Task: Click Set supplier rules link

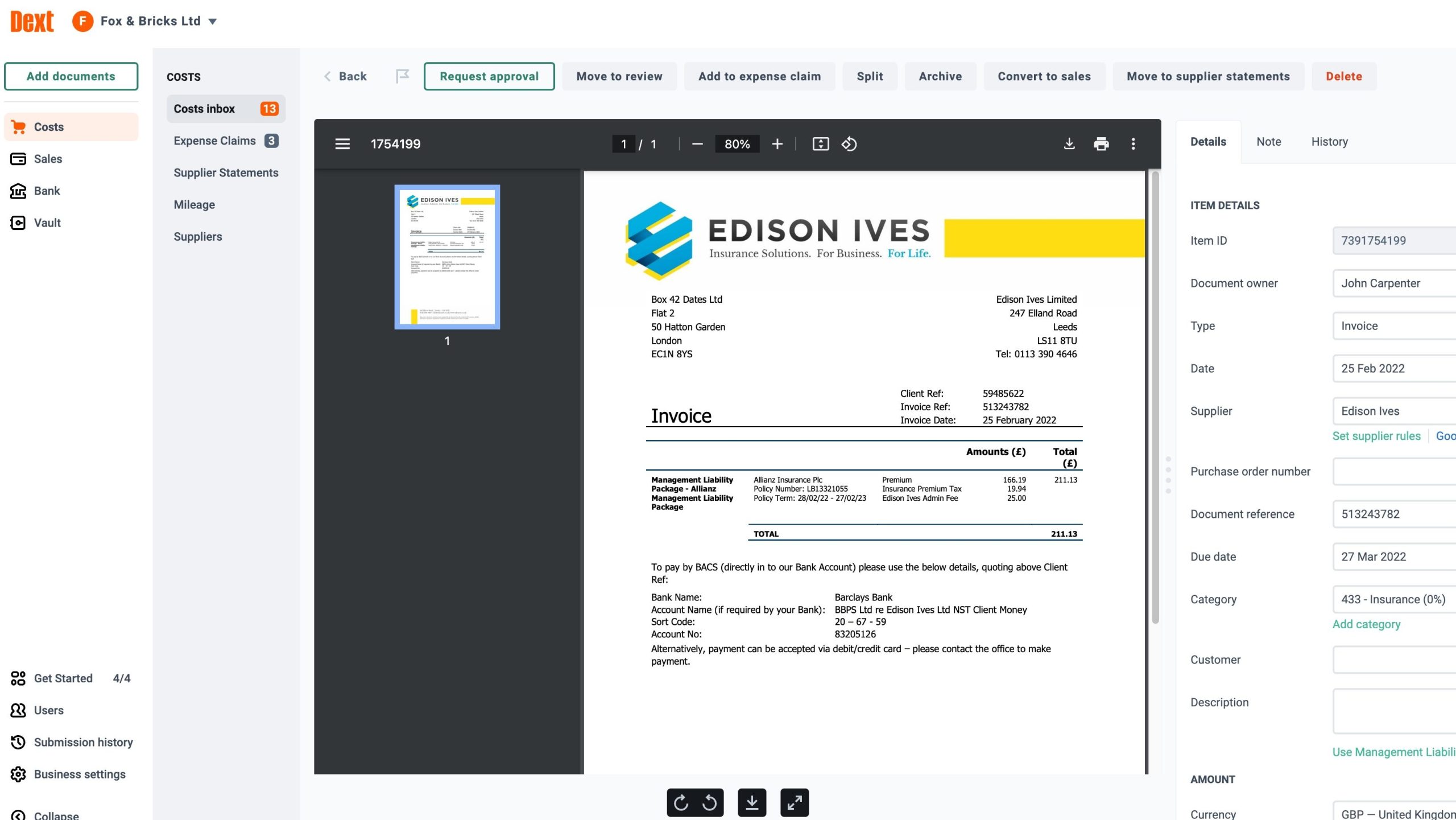Action: pyautogui.click(x=1376, y=436)
